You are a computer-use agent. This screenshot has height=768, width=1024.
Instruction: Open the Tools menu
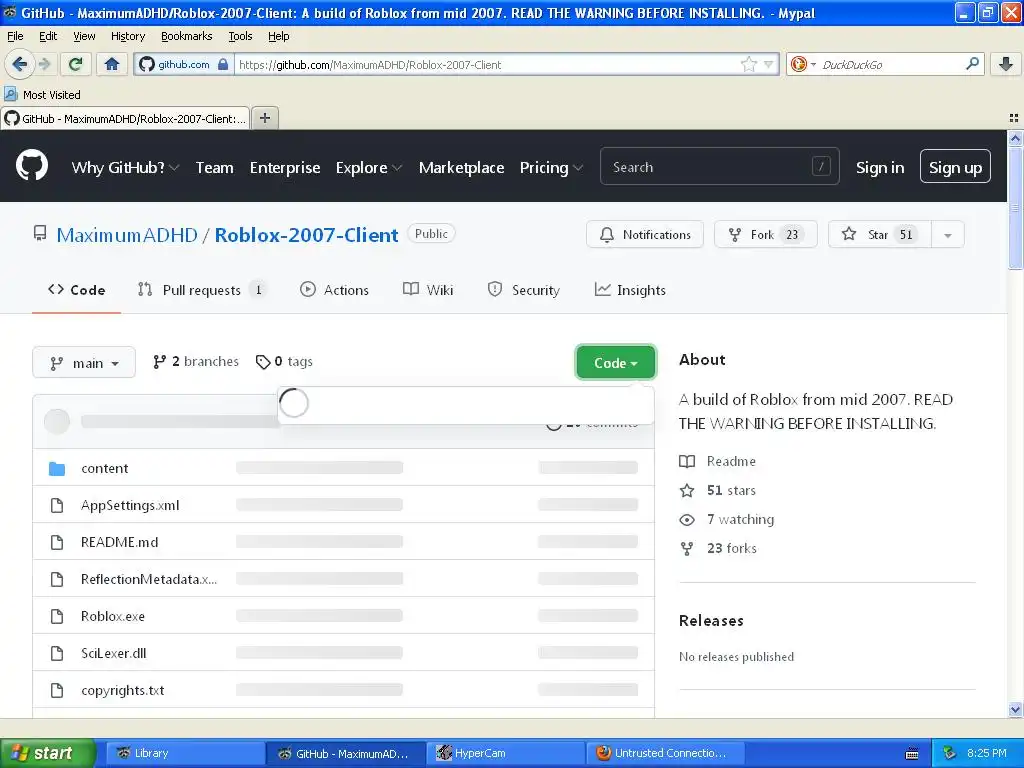point(240,36)
